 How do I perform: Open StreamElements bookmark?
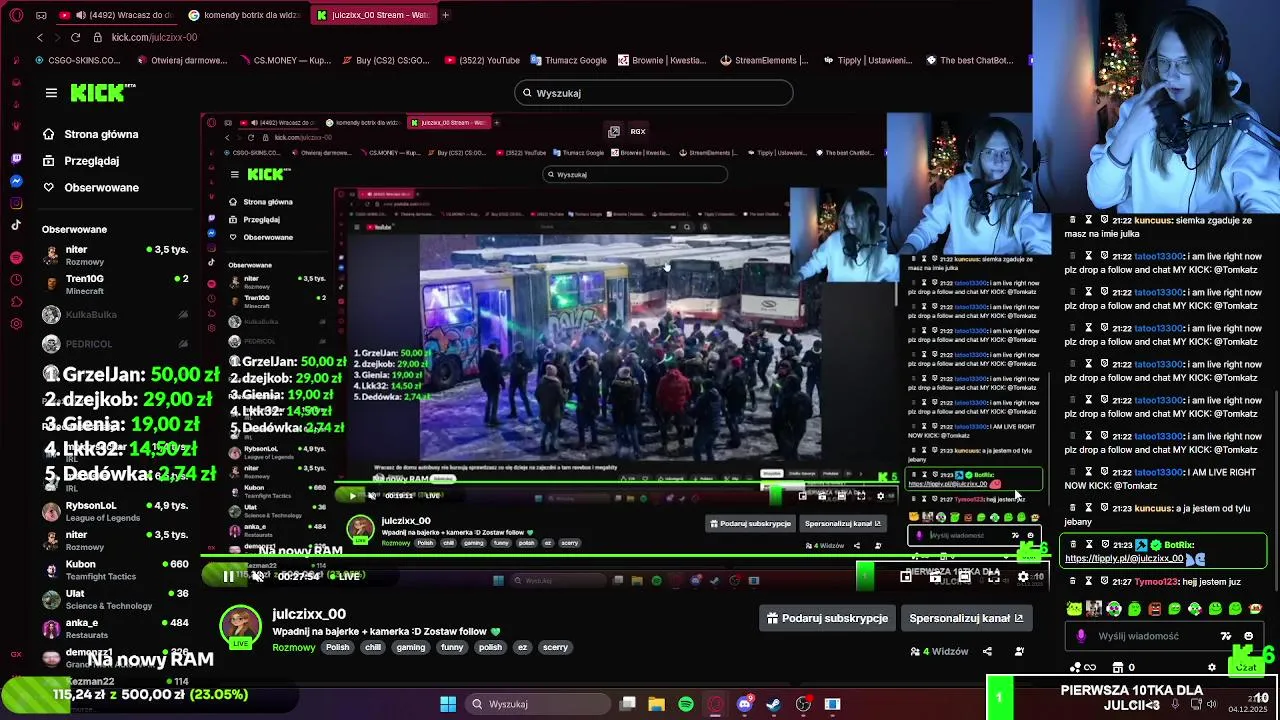tap(764, 60)
